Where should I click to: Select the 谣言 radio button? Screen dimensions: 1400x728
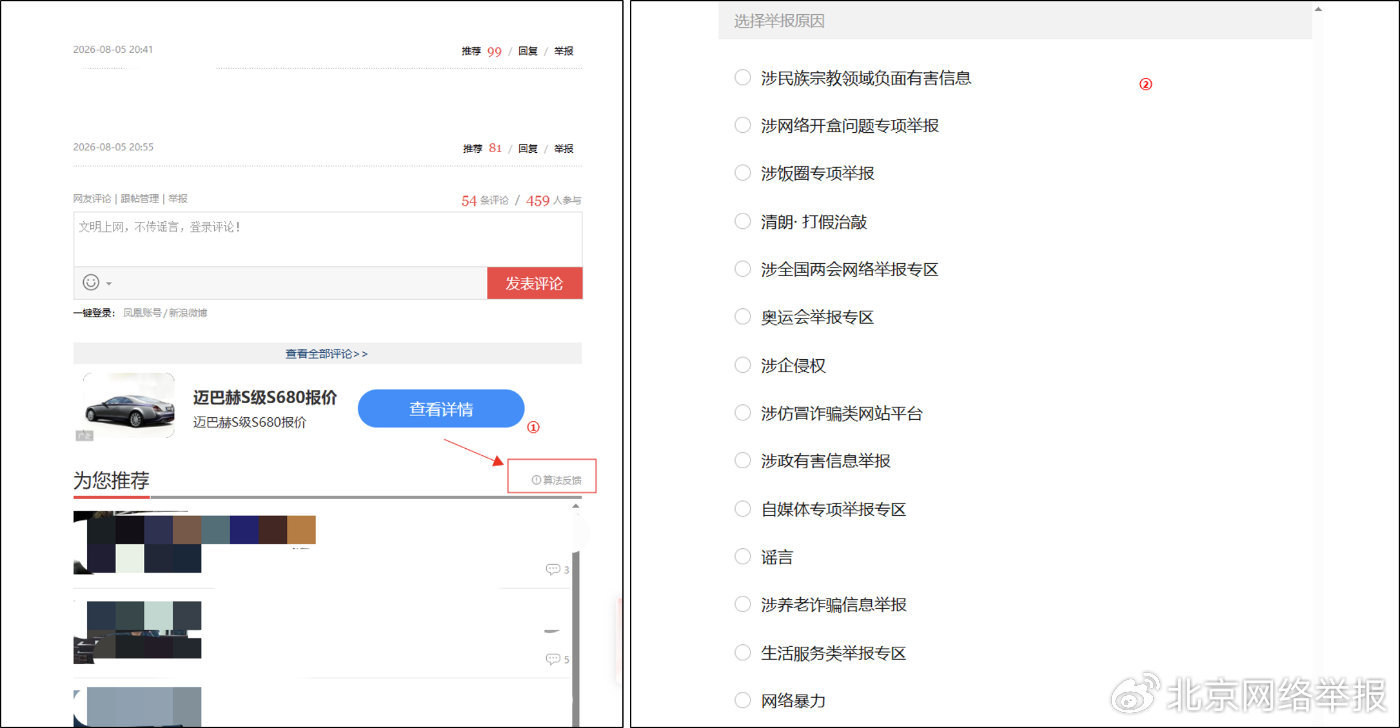pos(742,557)
